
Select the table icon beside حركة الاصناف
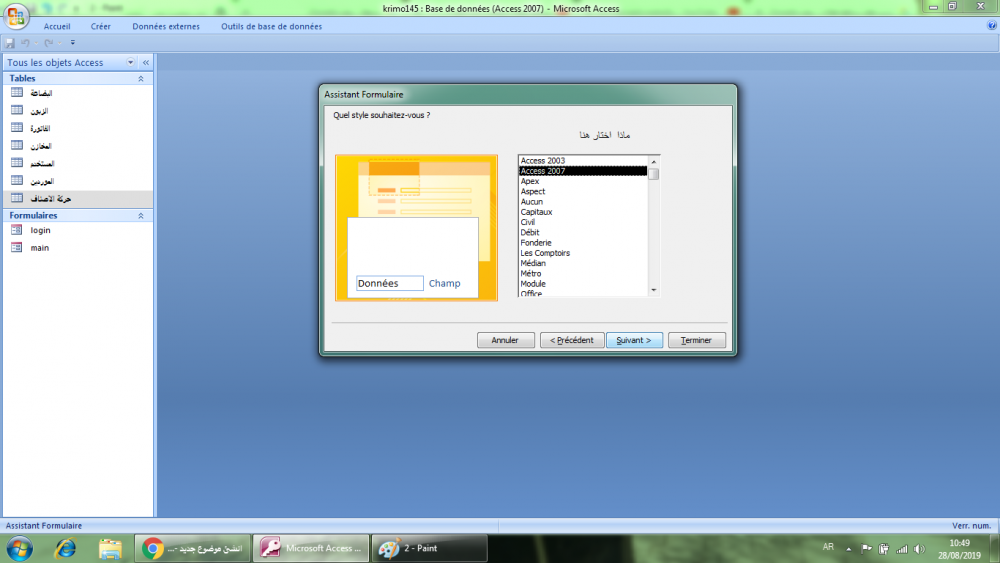click(17, 198)
